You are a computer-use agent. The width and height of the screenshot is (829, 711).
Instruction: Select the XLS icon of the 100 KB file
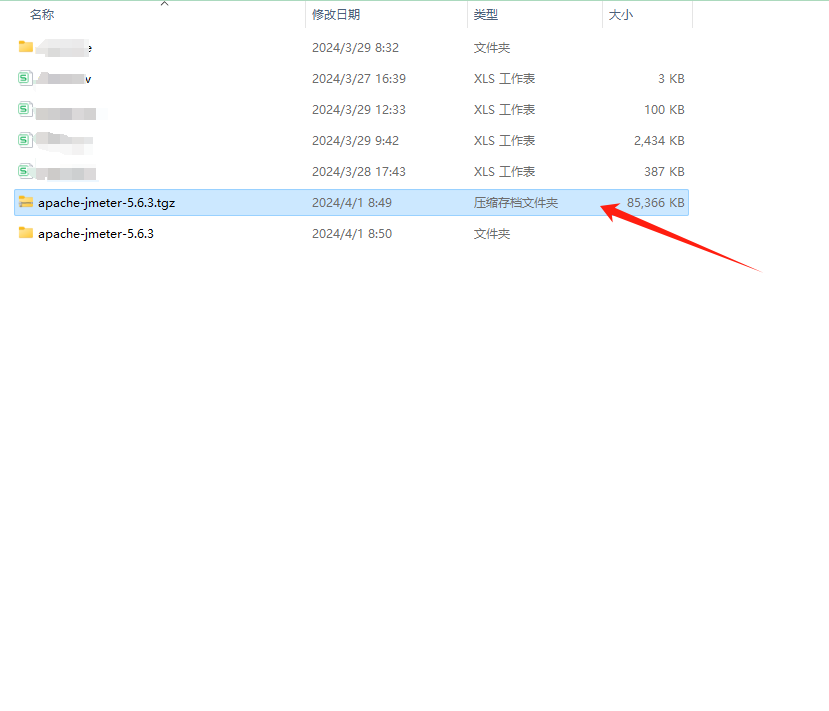tap(26, 109)
